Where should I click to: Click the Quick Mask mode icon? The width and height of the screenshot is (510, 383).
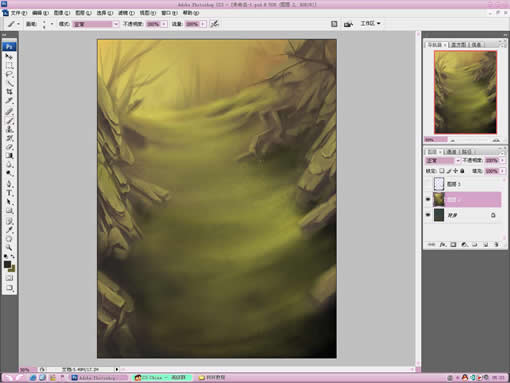(9, 278)
